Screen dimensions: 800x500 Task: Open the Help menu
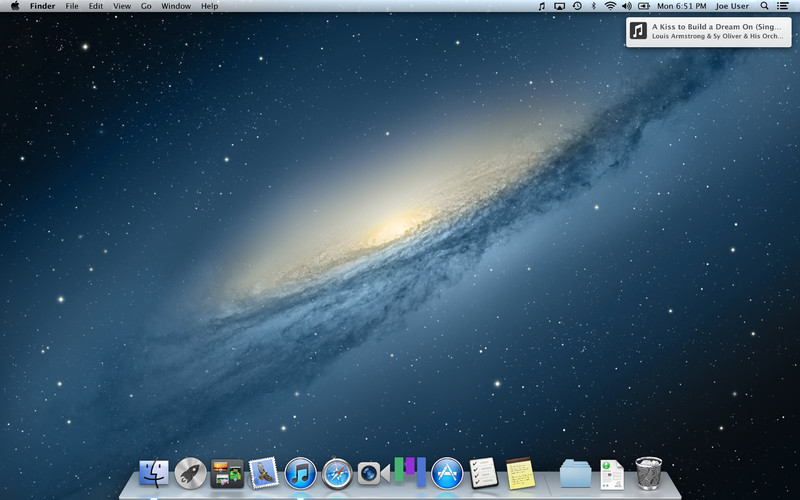(x=209, y=6)
